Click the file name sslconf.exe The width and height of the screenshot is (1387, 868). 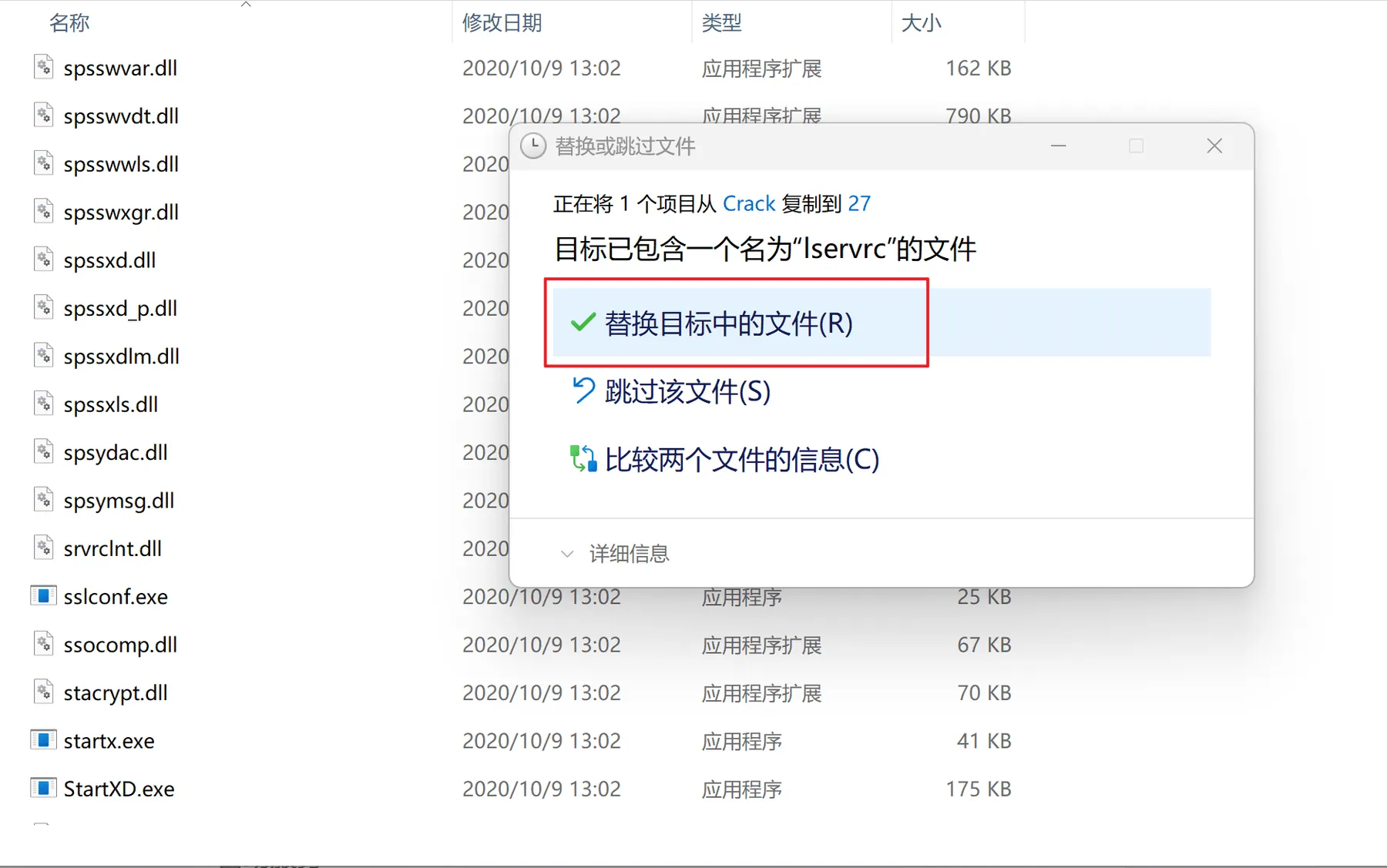pyautogui.click(x=116, y=597)
